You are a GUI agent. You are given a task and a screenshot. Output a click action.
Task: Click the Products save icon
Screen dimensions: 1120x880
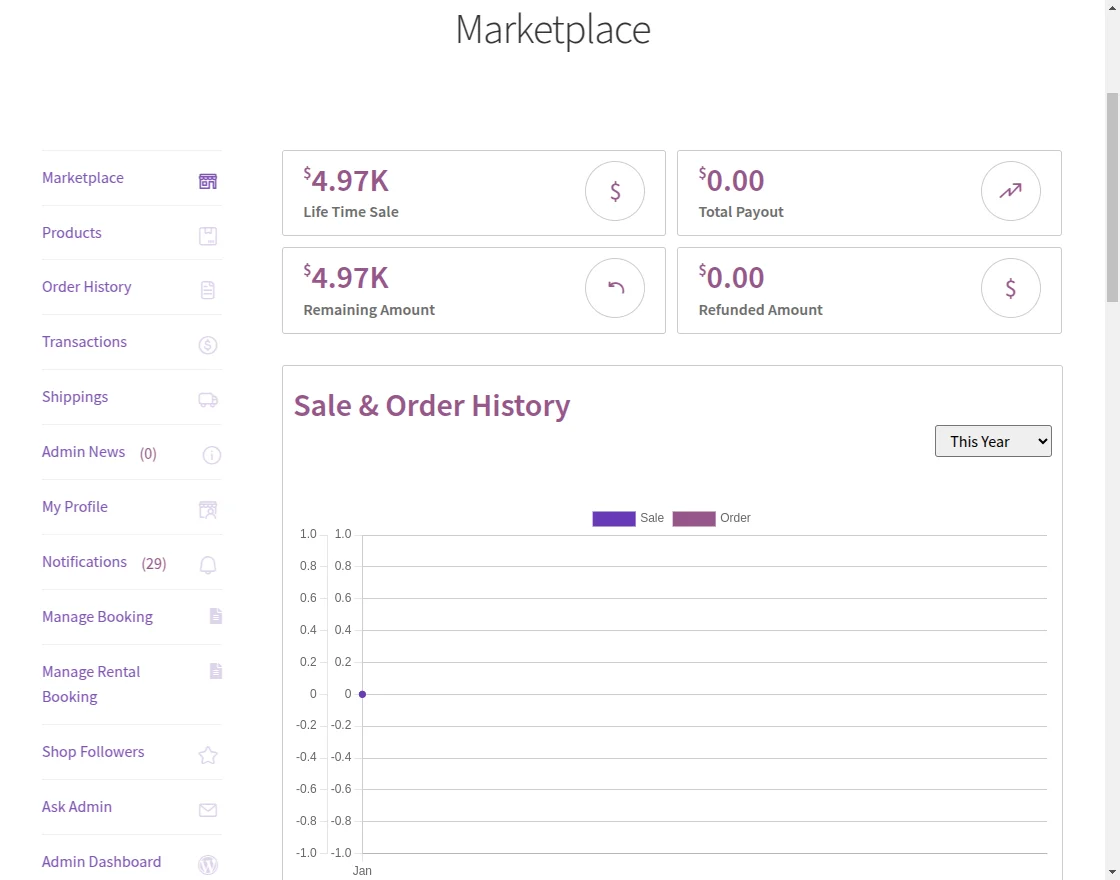pyautogui.click(x=207, y=235)
